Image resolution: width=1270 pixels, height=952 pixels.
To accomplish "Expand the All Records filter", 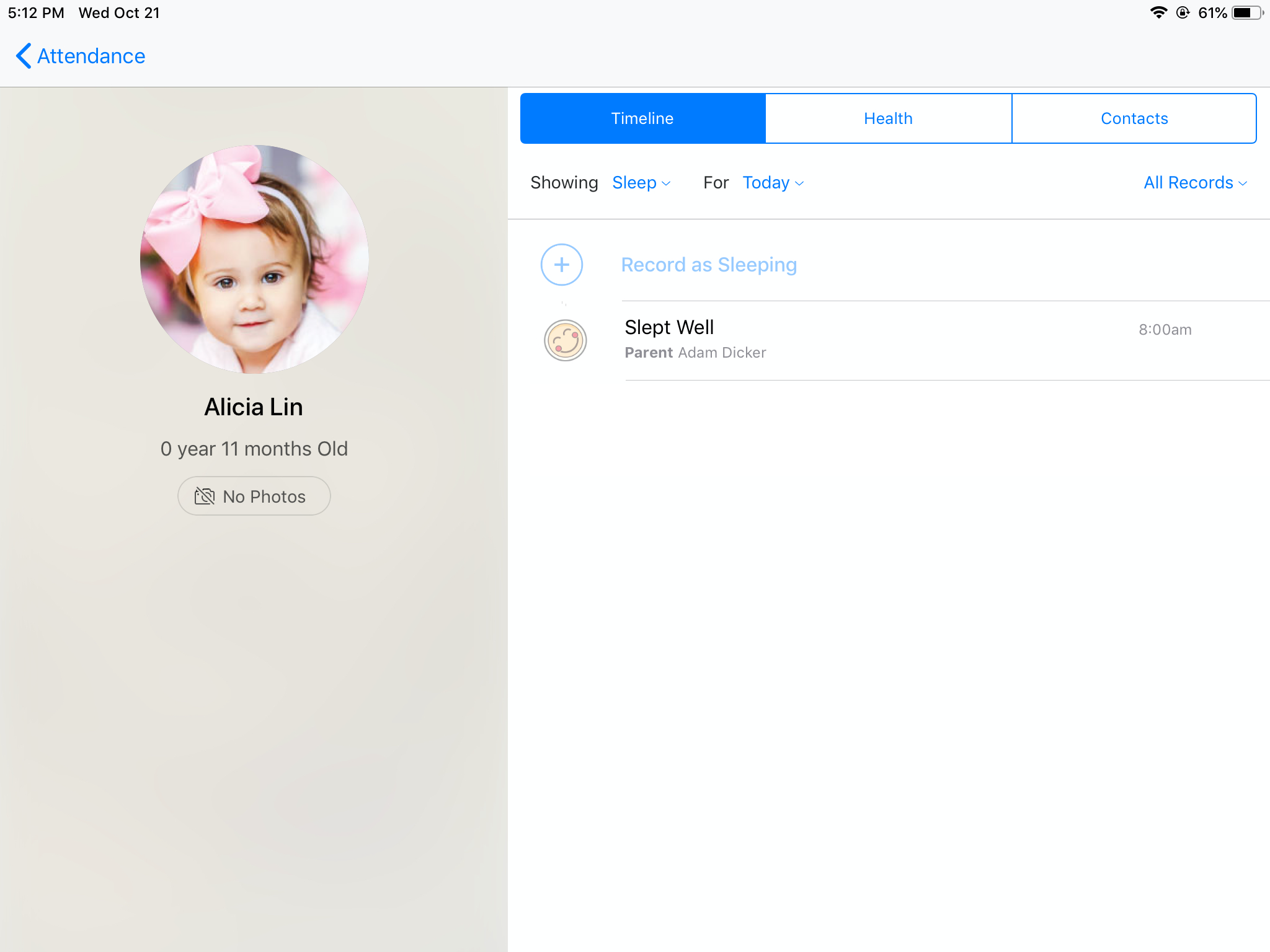I will tap(1192, 182).
